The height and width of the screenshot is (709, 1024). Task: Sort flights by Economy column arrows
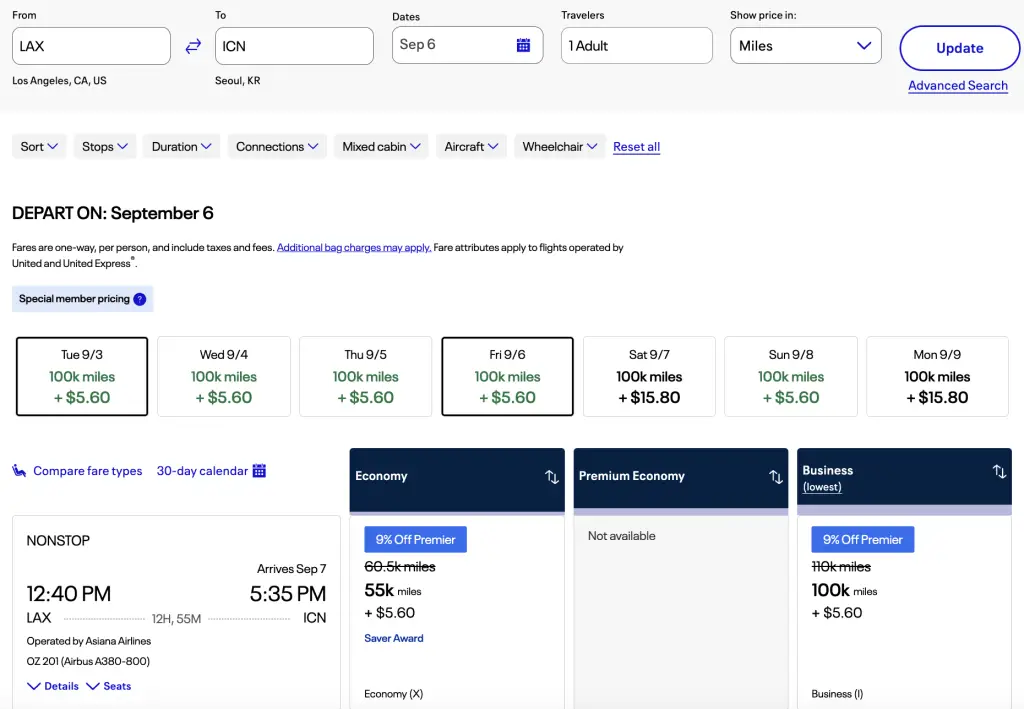(x=551, y=477)
